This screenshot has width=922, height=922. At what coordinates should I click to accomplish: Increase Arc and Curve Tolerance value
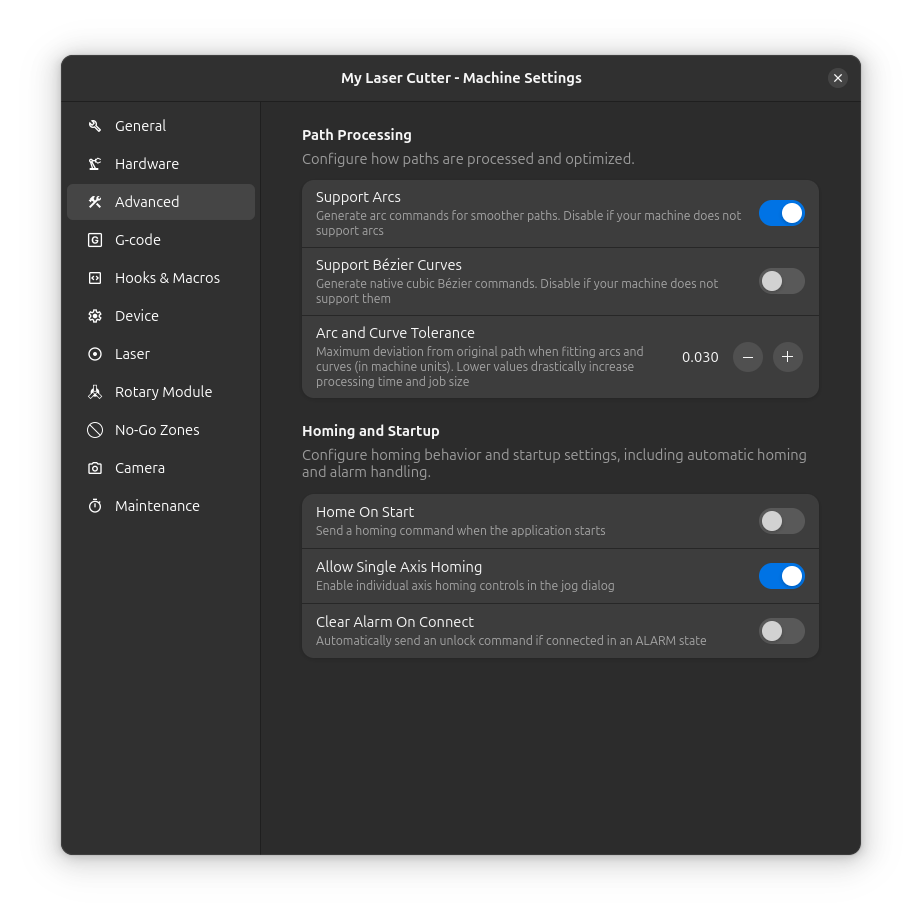(788, 357)
